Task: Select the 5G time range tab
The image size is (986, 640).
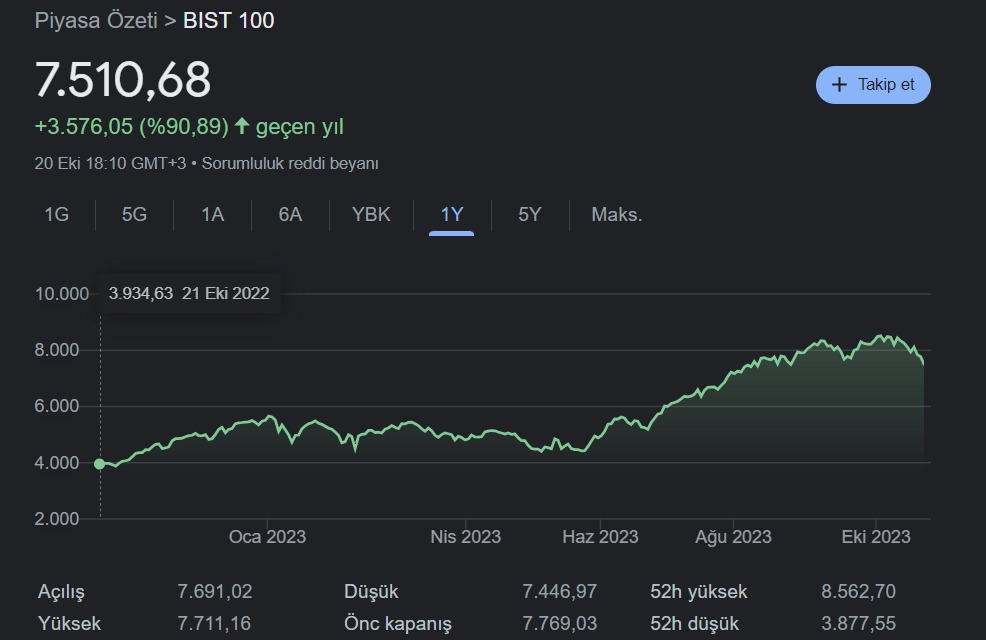Action: point(134,215)
